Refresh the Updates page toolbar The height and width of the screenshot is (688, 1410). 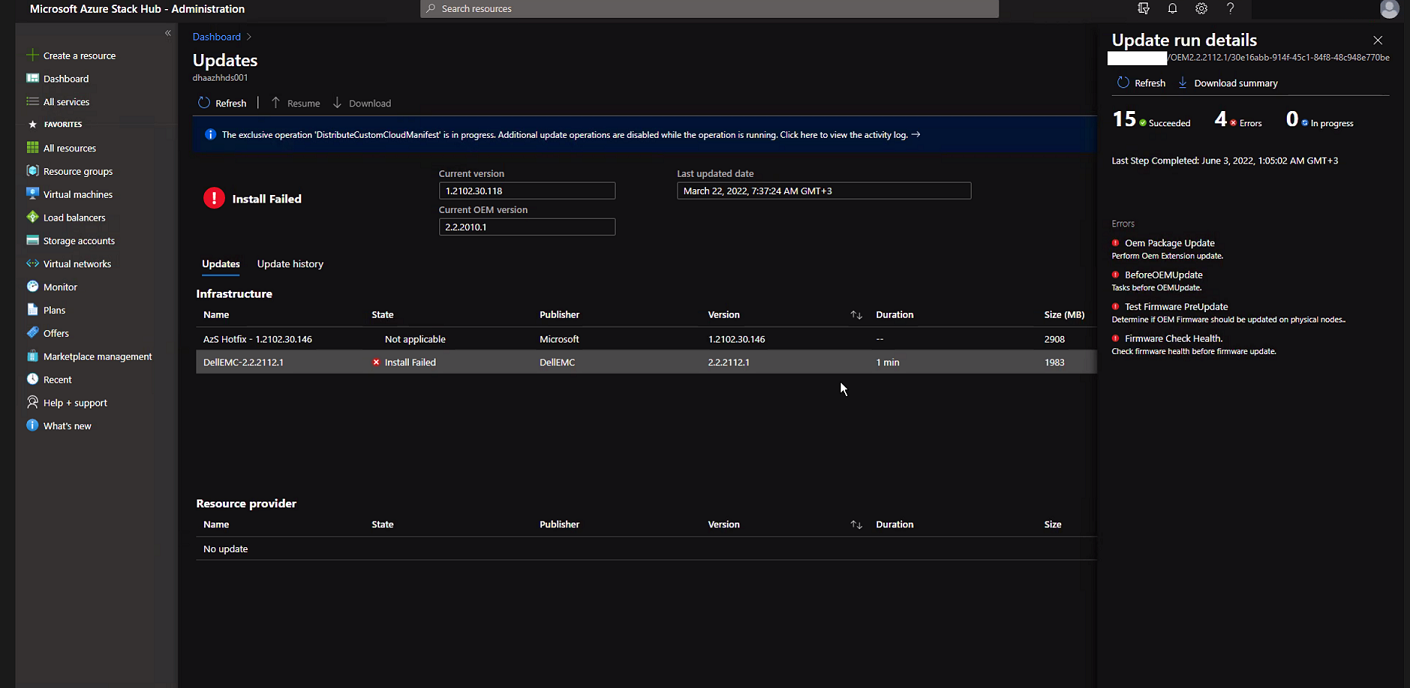click(222, 103)
